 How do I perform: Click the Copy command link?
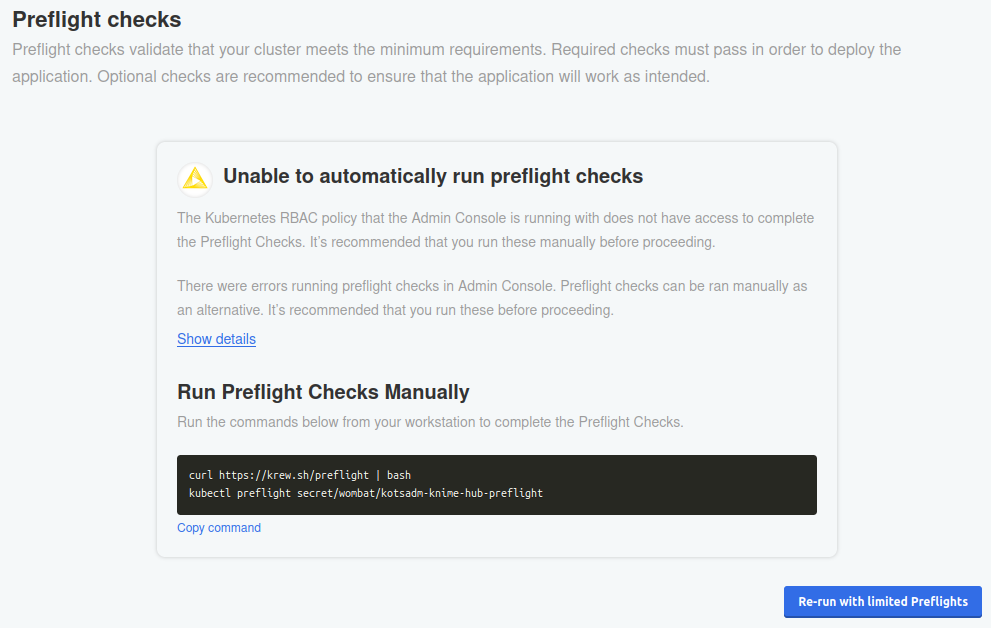click(x=219, y=528)
